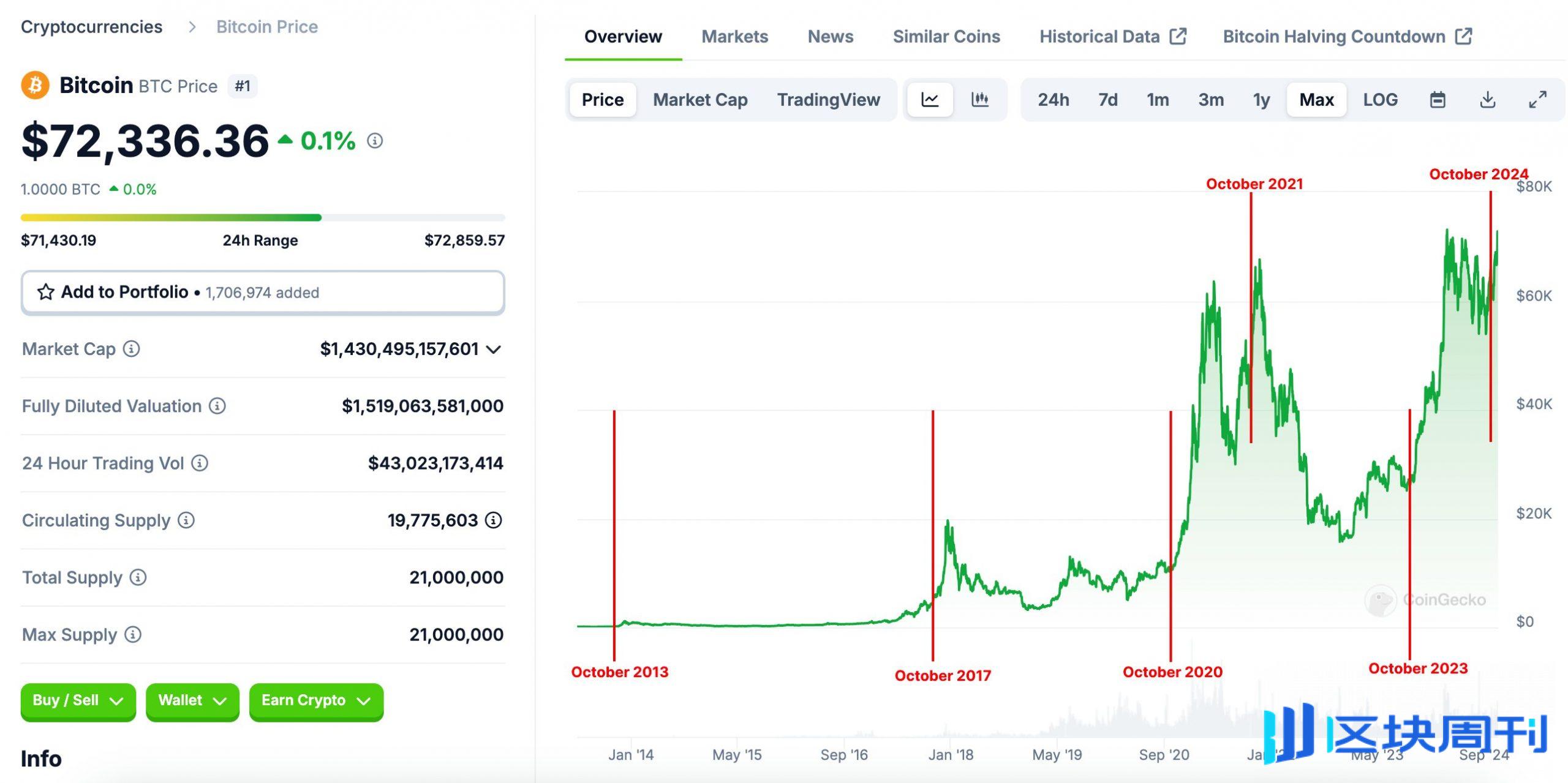Image resolution: width=1568 pixels, height=783 pixels.
Task: Switch chart to Market Cap view
Action: tap(700, 99)
